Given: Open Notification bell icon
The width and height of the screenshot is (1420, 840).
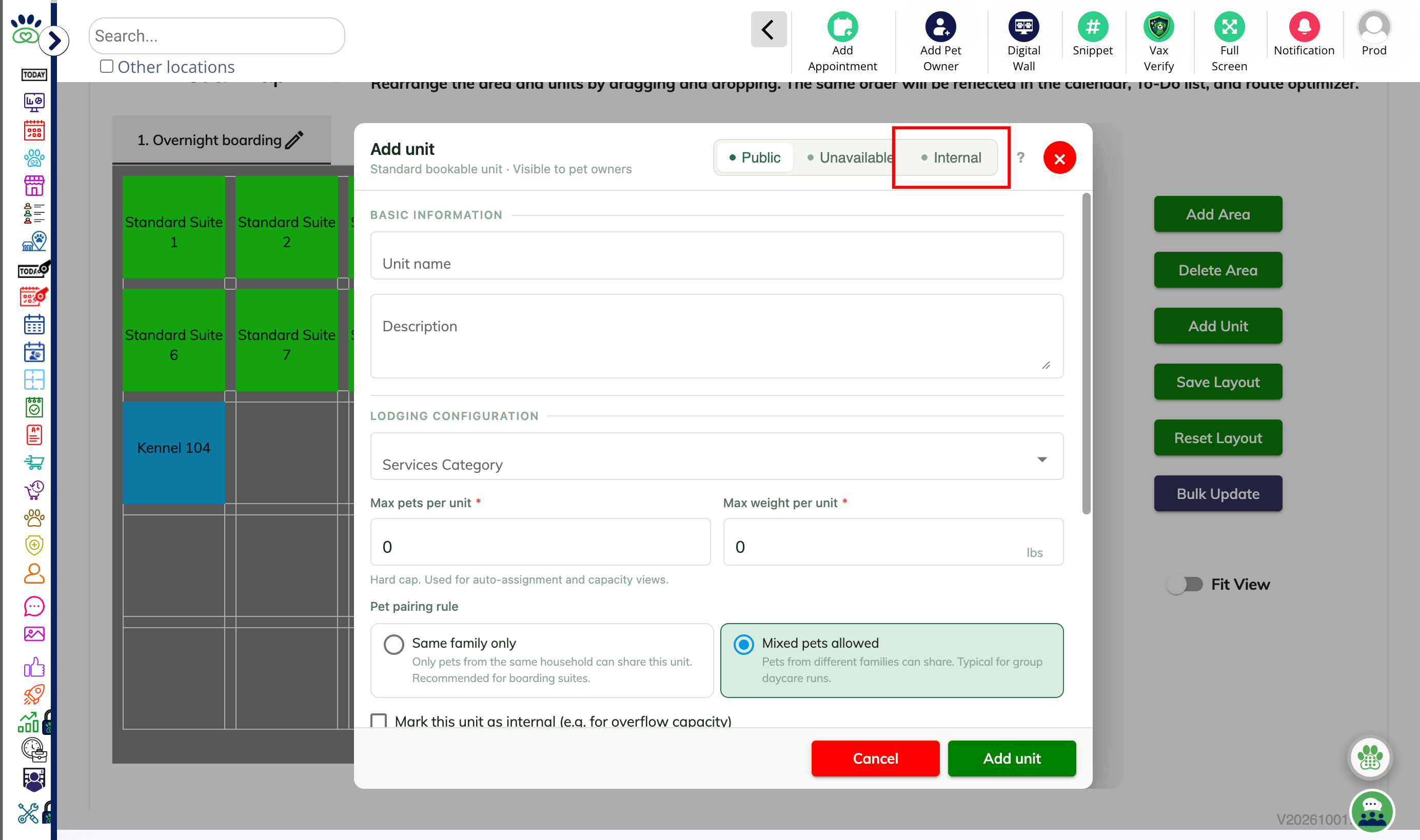Looking at the screenshot, I should 1304,27.
